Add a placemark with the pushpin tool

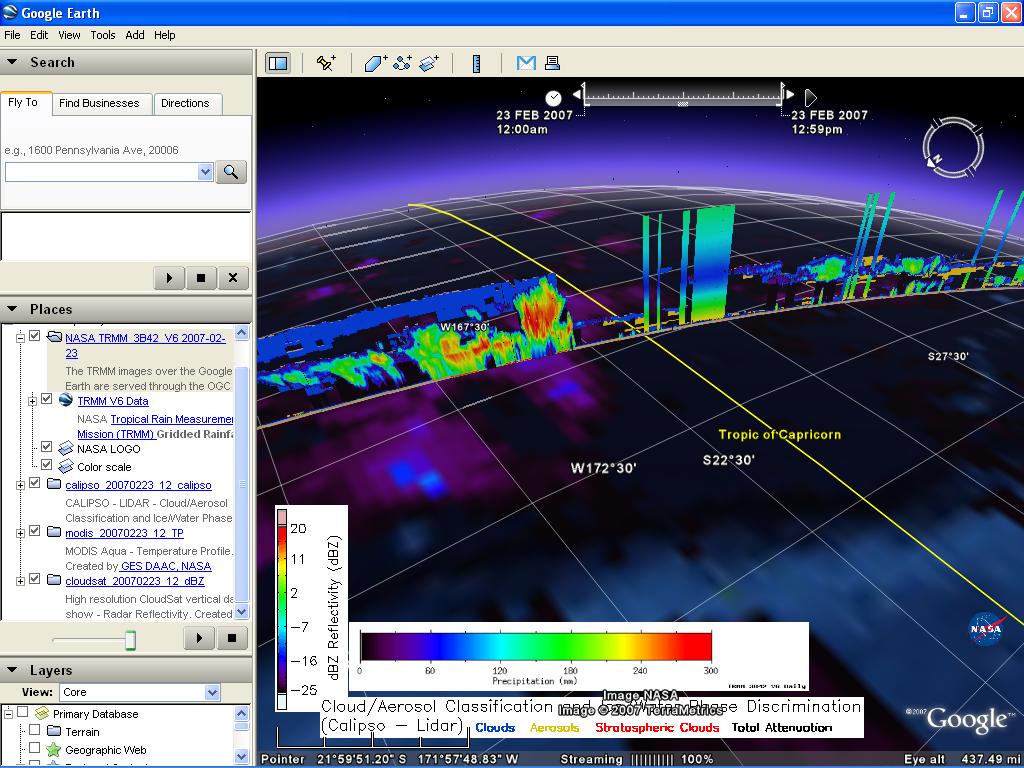pos(326,63)
